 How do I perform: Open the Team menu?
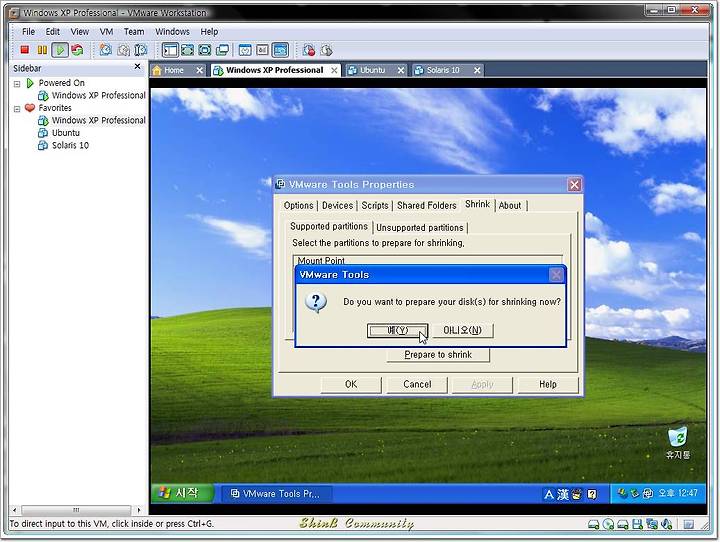pos(134,32)
